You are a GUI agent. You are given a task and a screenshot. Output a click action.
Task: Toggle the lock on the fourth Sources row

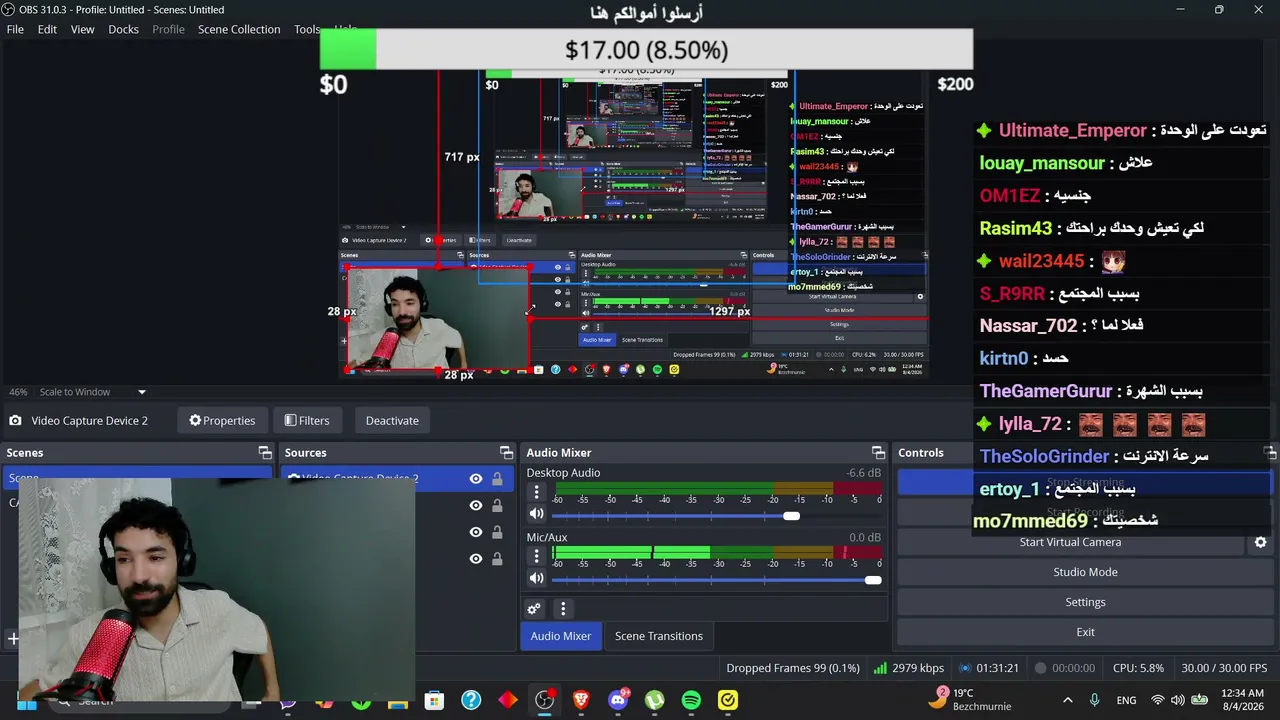tap(497, 559)
